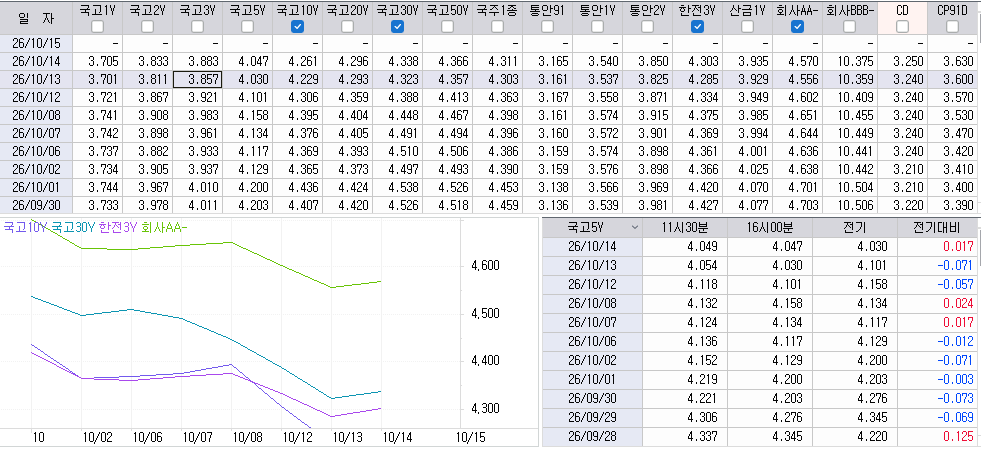Enable the 국고20Y checkbox
Viewport: 981px width, 449px height.
(x=348, y=26)
